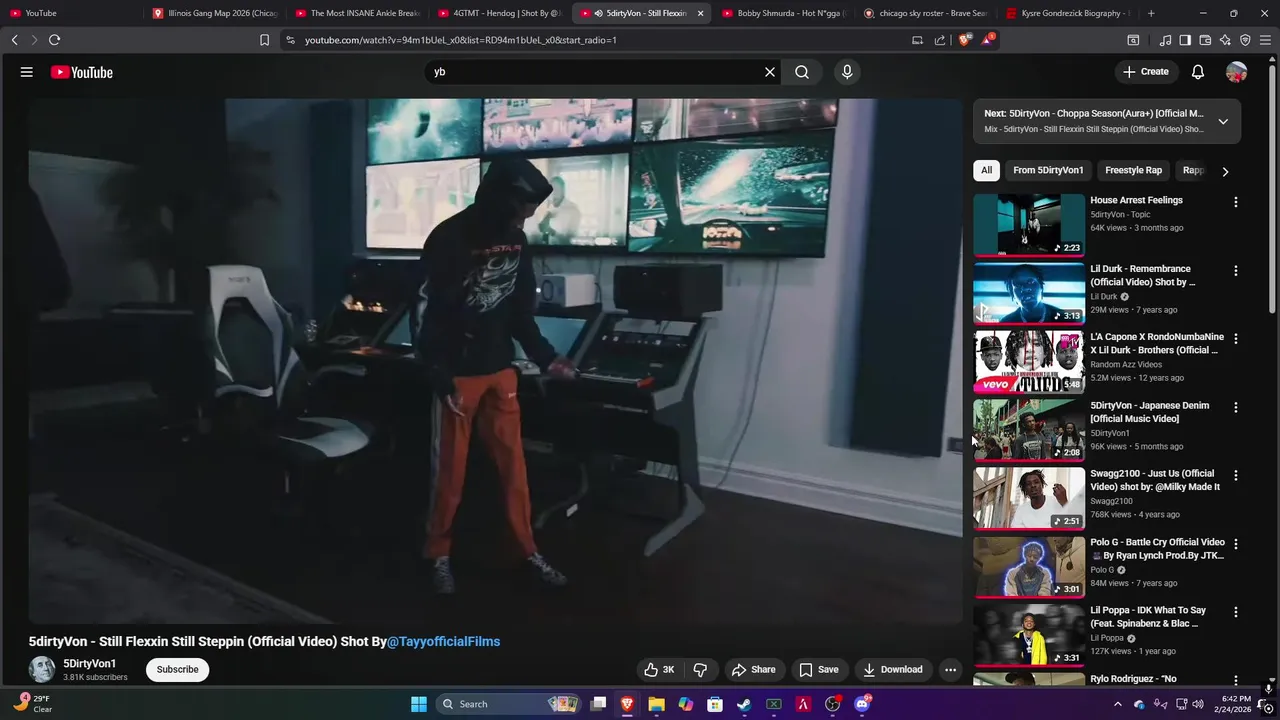This screenshot has height=720, width=1280.
Task: Switch to Bobby Shmurda tab
Action: pos(785,13)
